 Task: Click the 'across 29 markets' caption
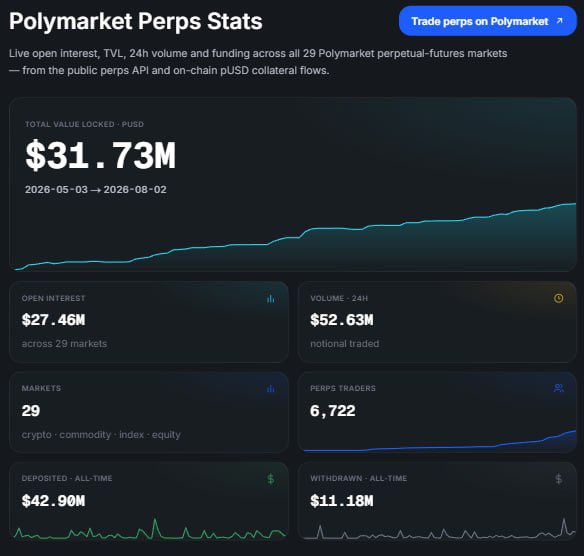(x=64, y=343)
